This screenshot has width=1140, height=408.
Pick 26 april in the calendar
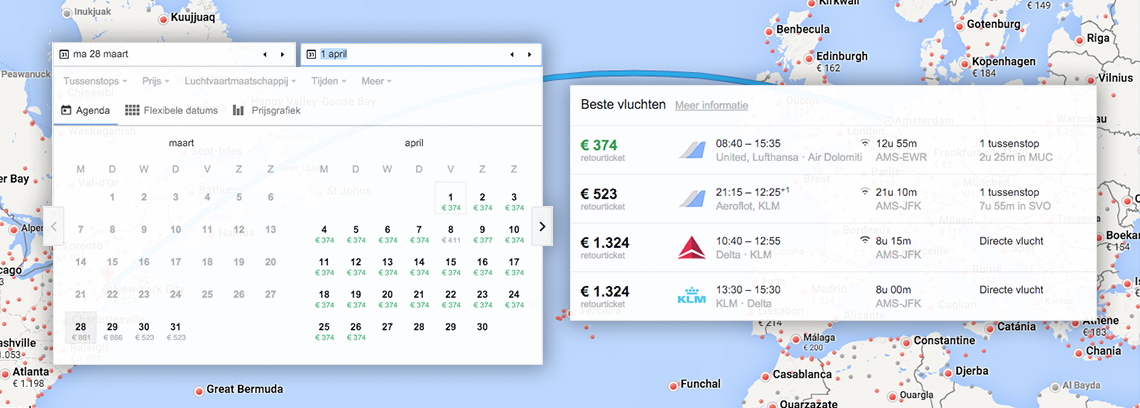pyautogui.click(x=356, y=331)
